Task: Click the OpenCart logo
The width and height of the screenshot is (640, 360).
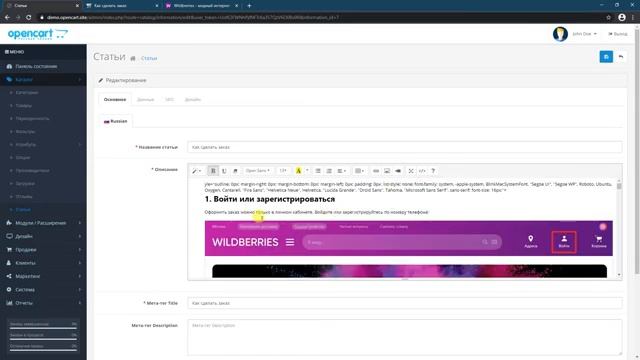Action: 38,34
